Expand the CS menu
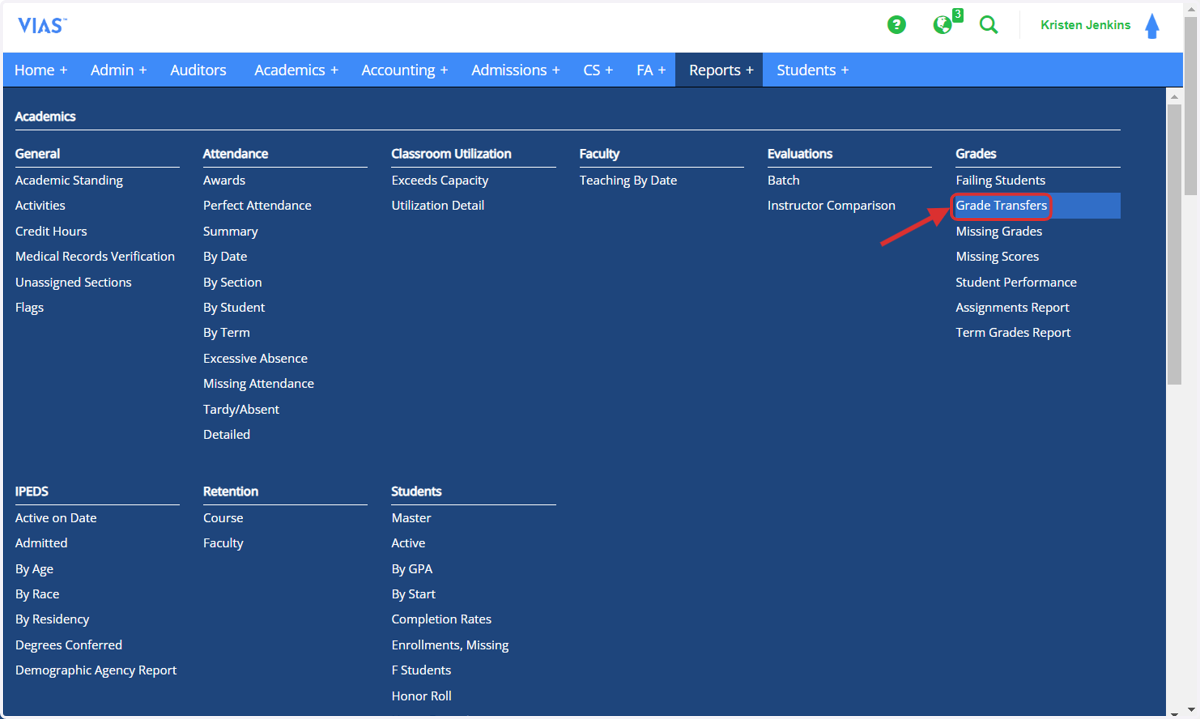1200x719 pixels. (598, 70)
